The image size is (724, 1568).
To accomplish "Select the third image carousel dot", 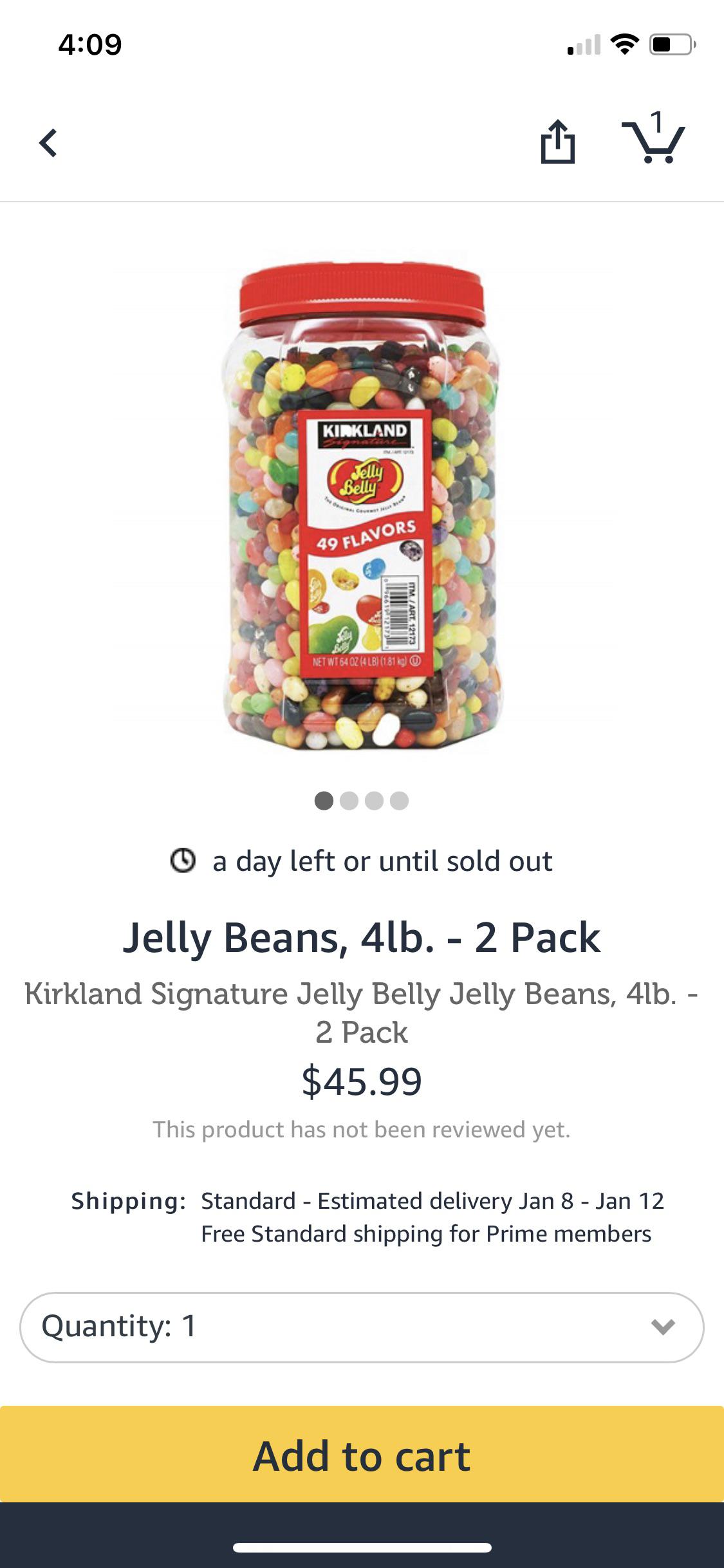I will (x=375, y=801).
